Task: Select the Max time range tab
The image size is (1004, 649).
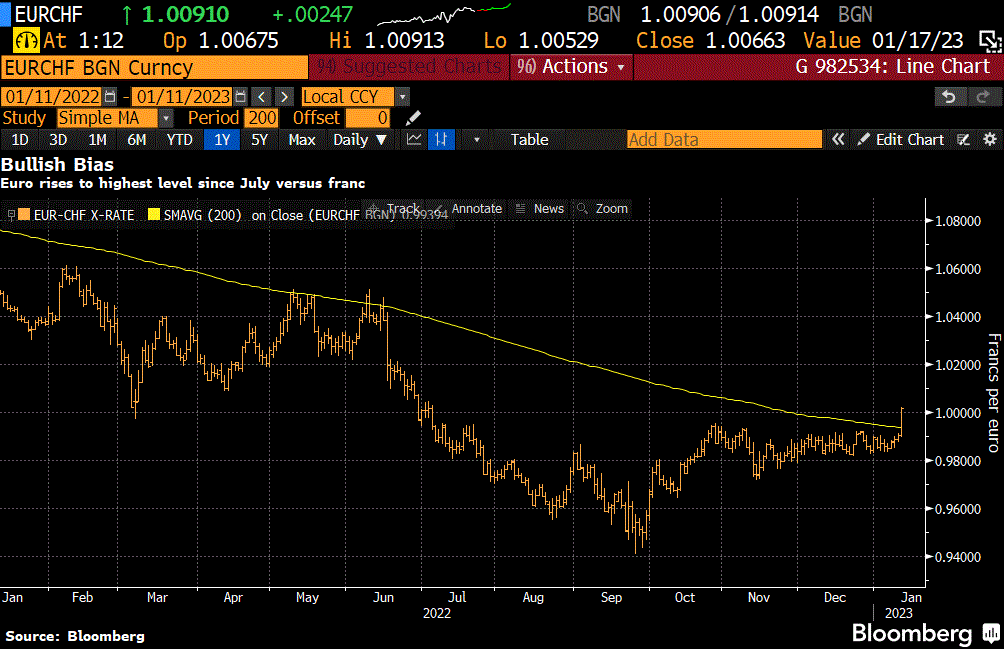Action: 302,140
